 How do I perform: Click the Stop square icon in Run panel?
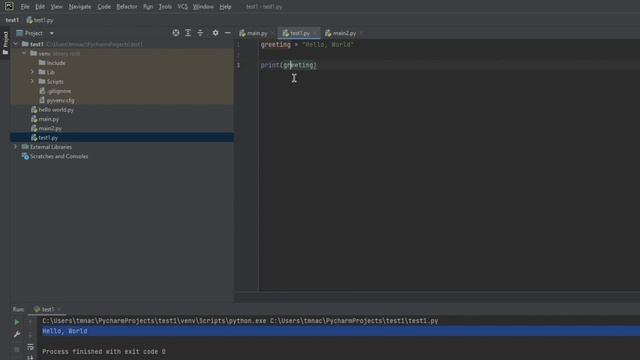[17, 349]
